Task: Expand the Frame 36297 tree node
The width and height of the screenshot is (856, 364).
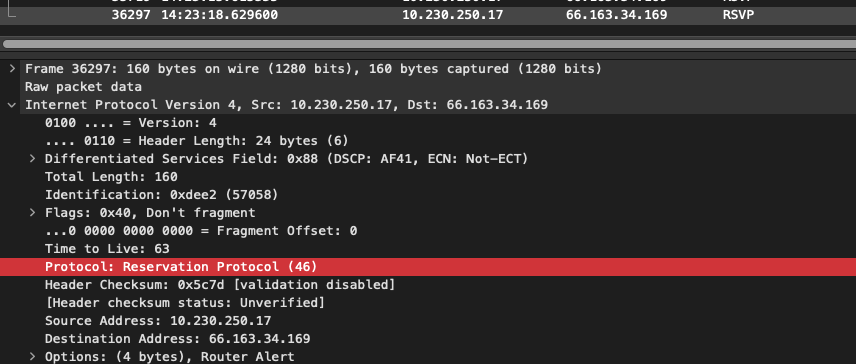Action: click(x=12, y=69)
